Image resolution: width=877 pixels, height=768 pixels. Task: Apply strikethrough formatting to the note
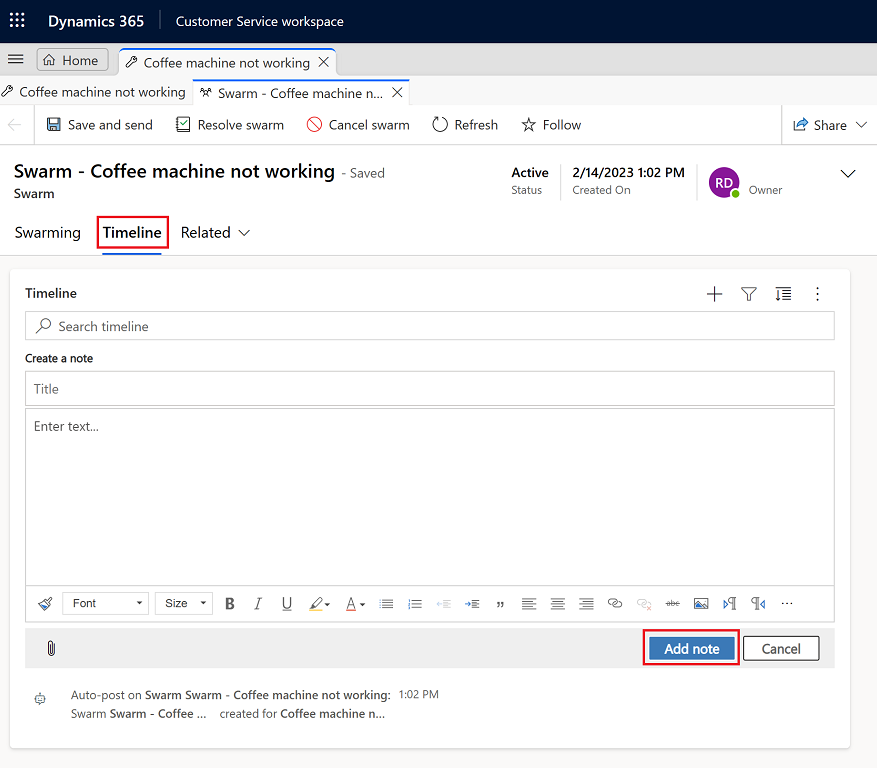click(x=671, y=603)
